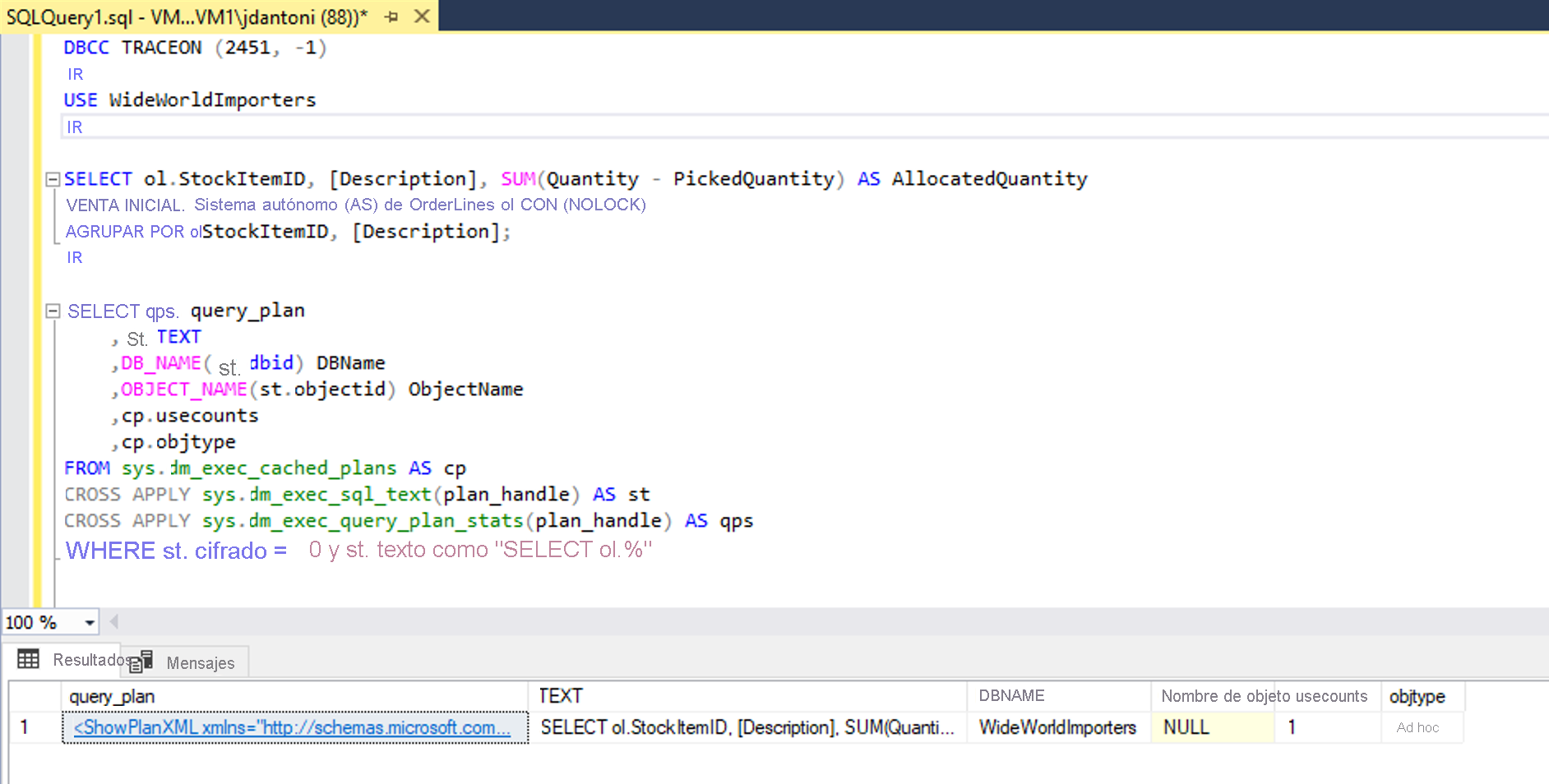Image resolution: width=1549 pixels, height=784 pixels.
Task: Place cursor on 'USE WideWorldImporters' line
Action: click(190, 100)
